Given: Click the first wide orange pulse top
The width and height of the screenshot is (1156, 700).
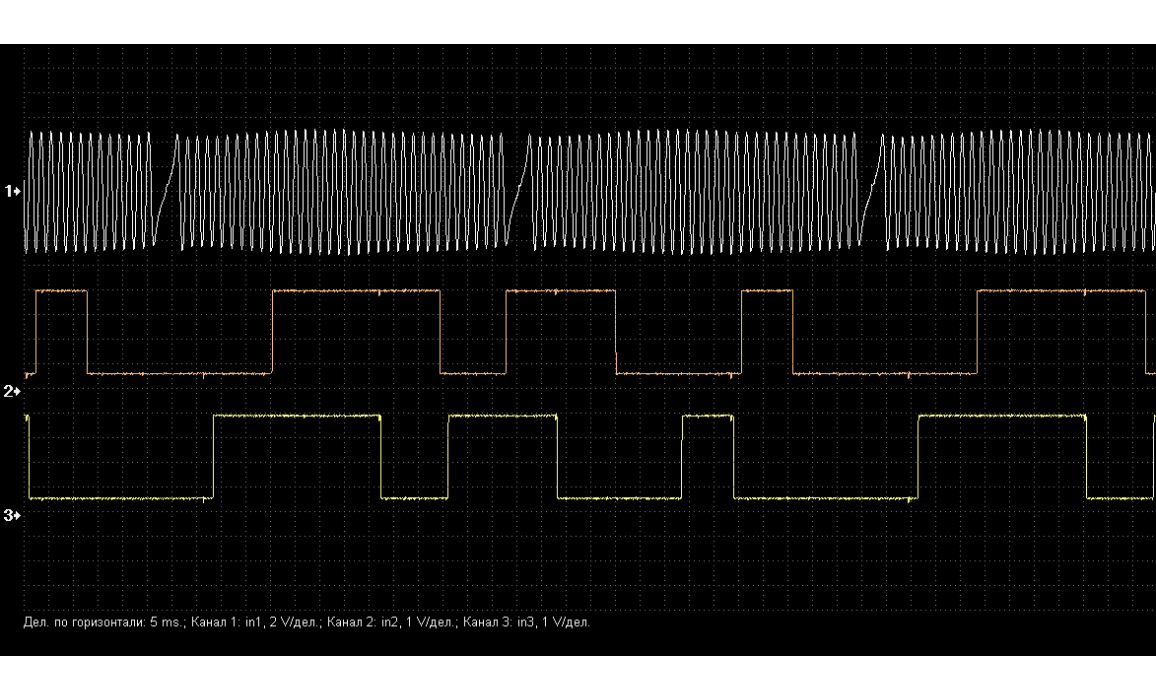Looking at the screenshot, I should 356,291.
